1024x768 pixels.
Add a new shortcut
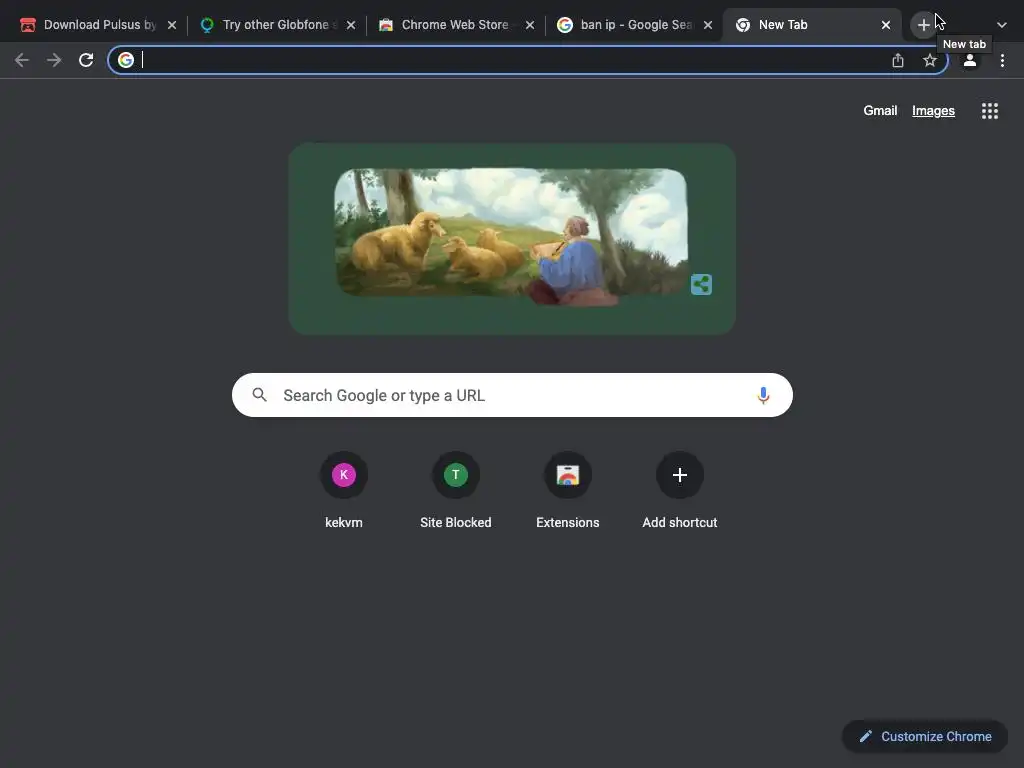pyautogui.click(x=680, y=490)
